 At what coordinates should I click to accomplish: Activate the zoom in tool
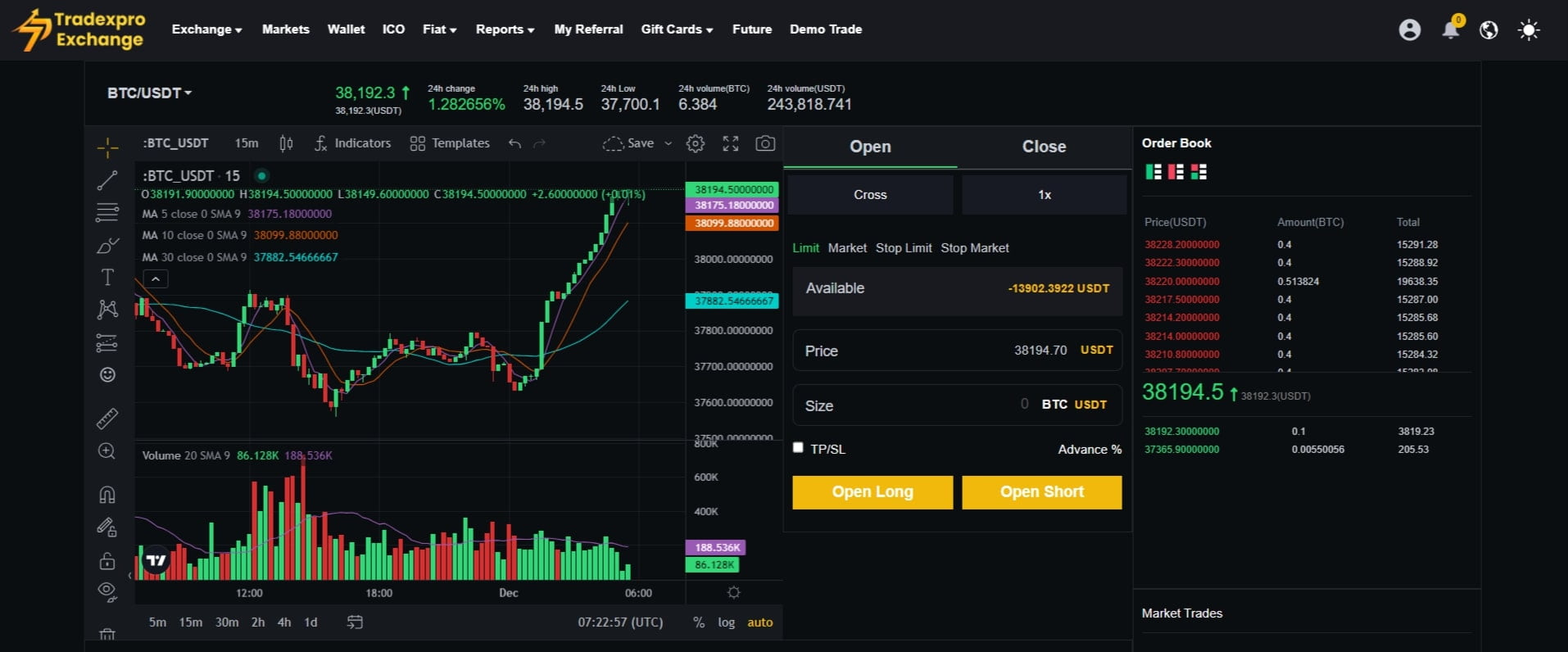point(107,451)
